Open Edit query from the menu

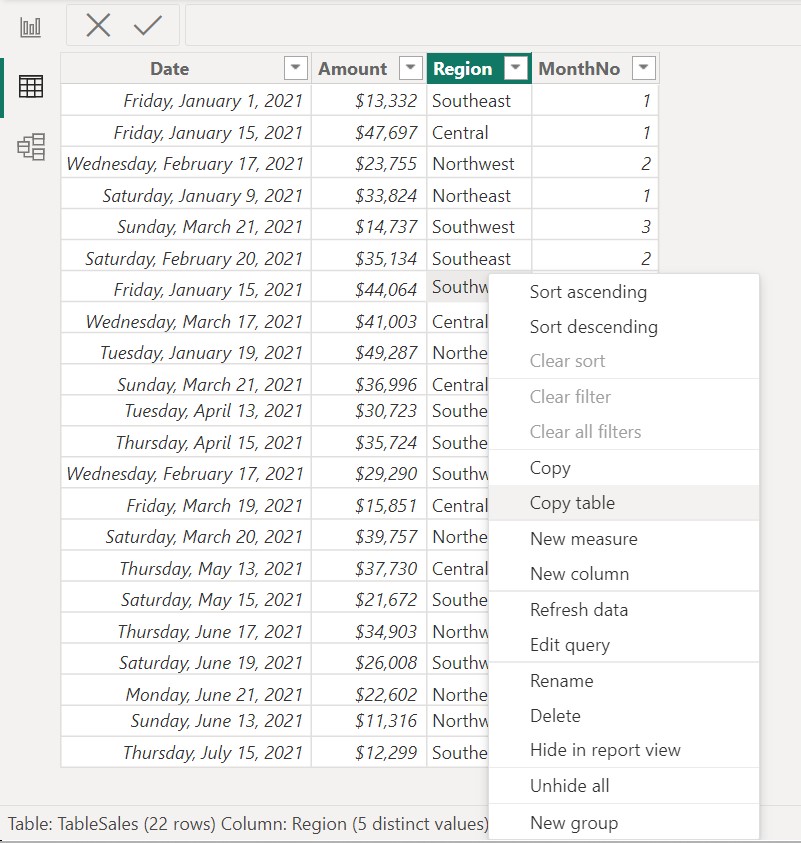pyautogui.click(x=570, y=646)
